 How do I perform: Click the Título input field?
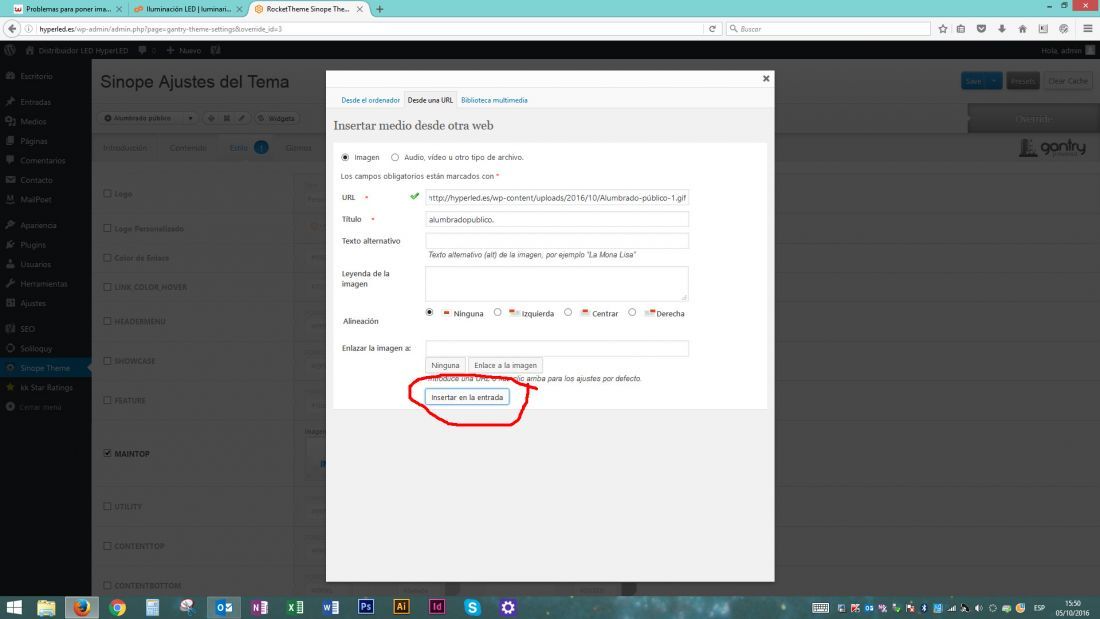(x=557, y=220)
